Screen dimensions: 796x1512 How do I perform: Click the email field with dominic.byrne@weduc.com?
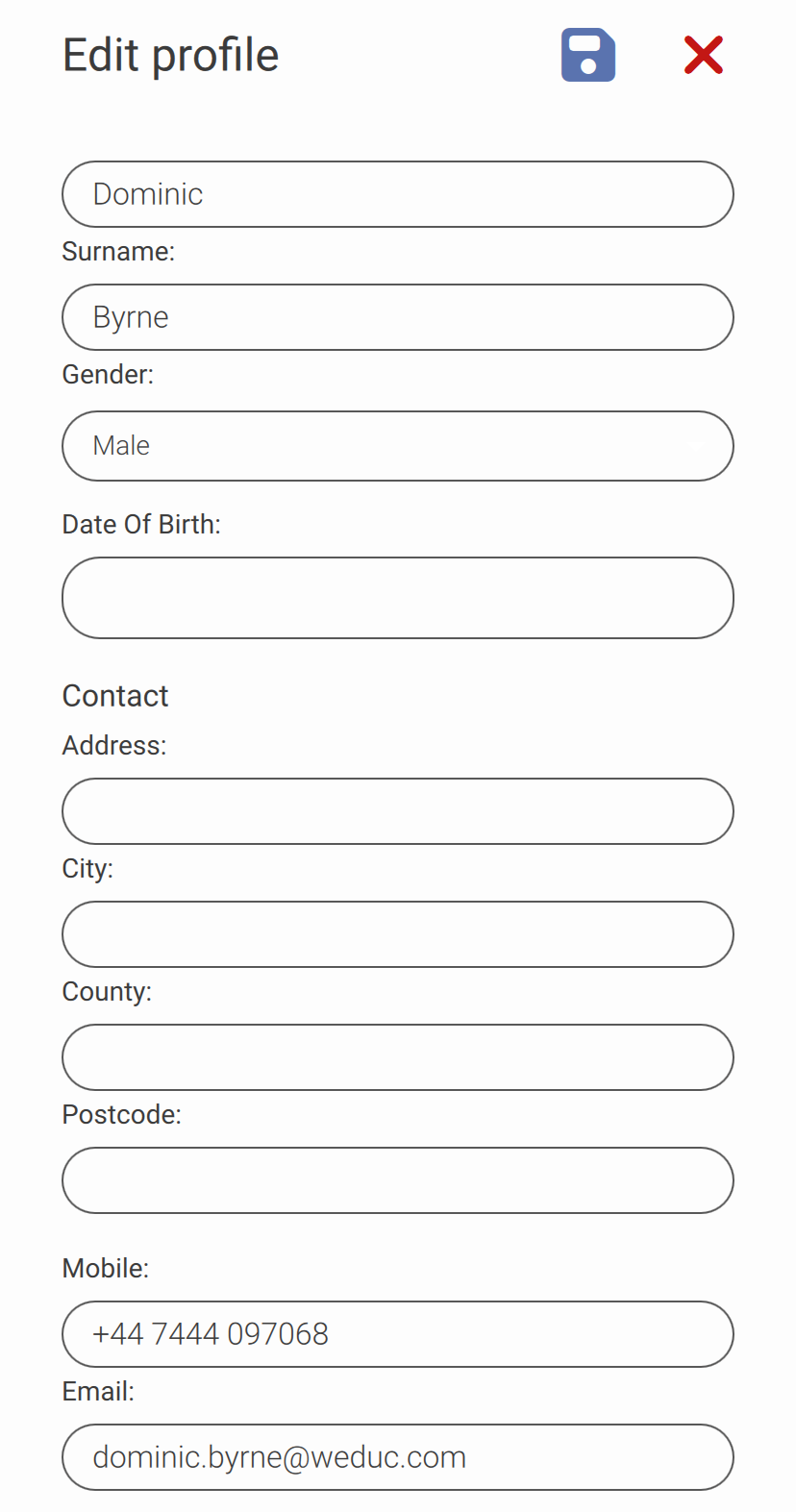coord(398,1457)
